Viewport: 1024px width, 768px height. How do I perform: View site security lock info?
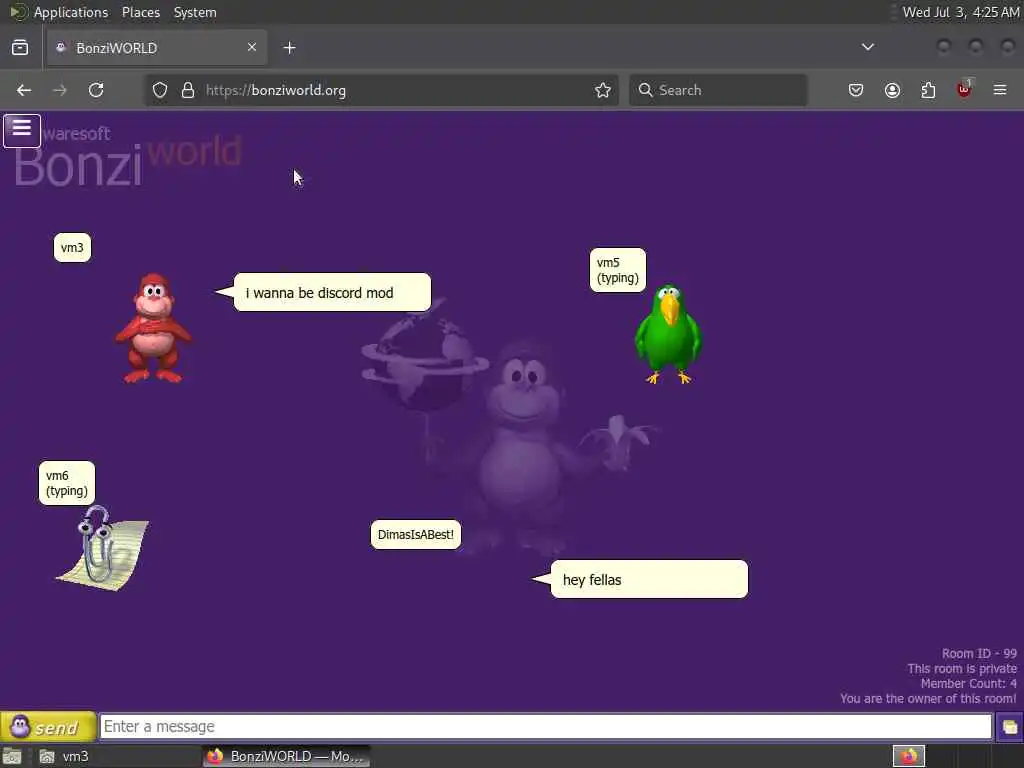tap(188, 90)
